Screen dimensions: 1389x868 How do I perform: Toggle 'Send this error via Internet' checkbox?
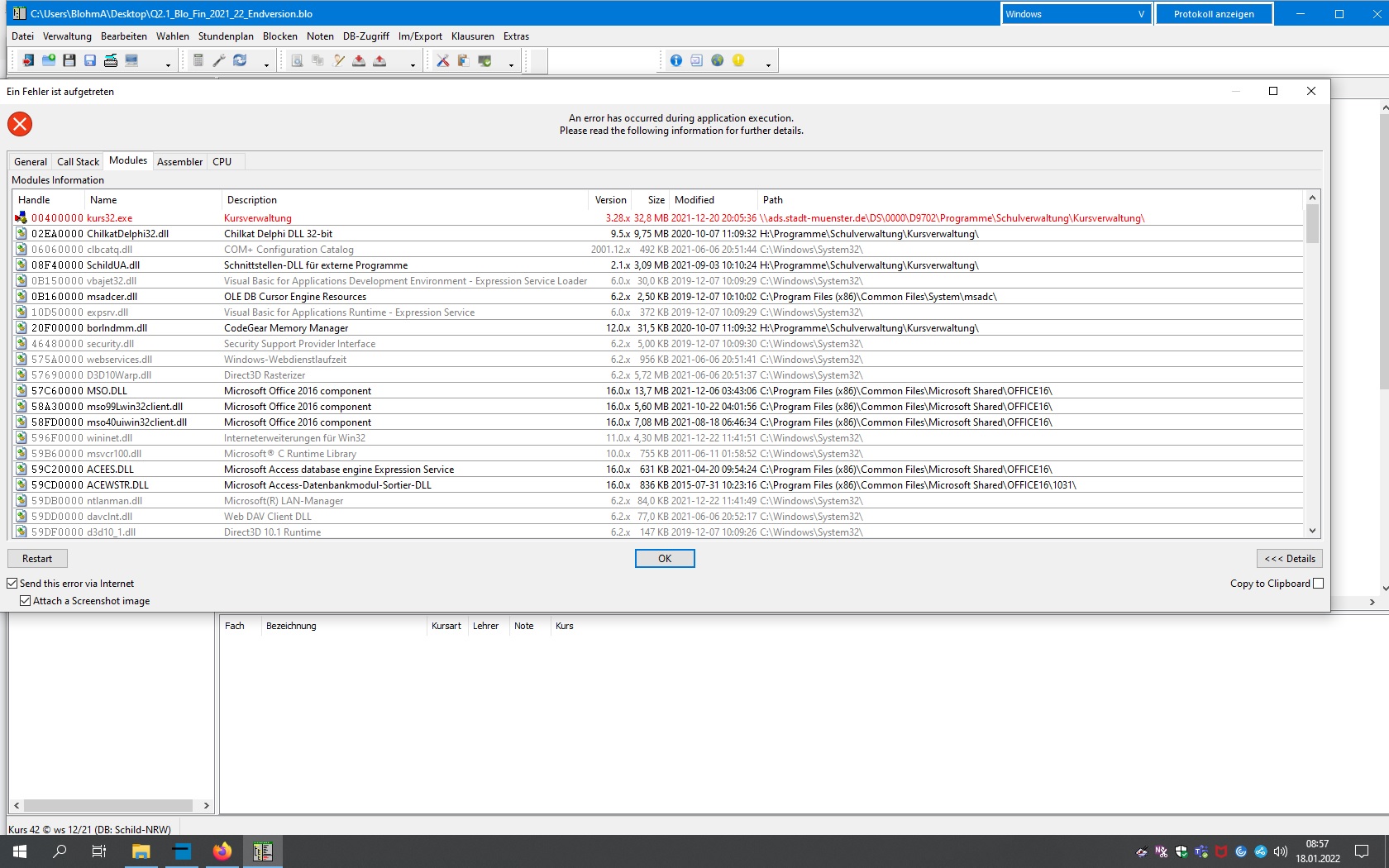(x=12, y=584)
